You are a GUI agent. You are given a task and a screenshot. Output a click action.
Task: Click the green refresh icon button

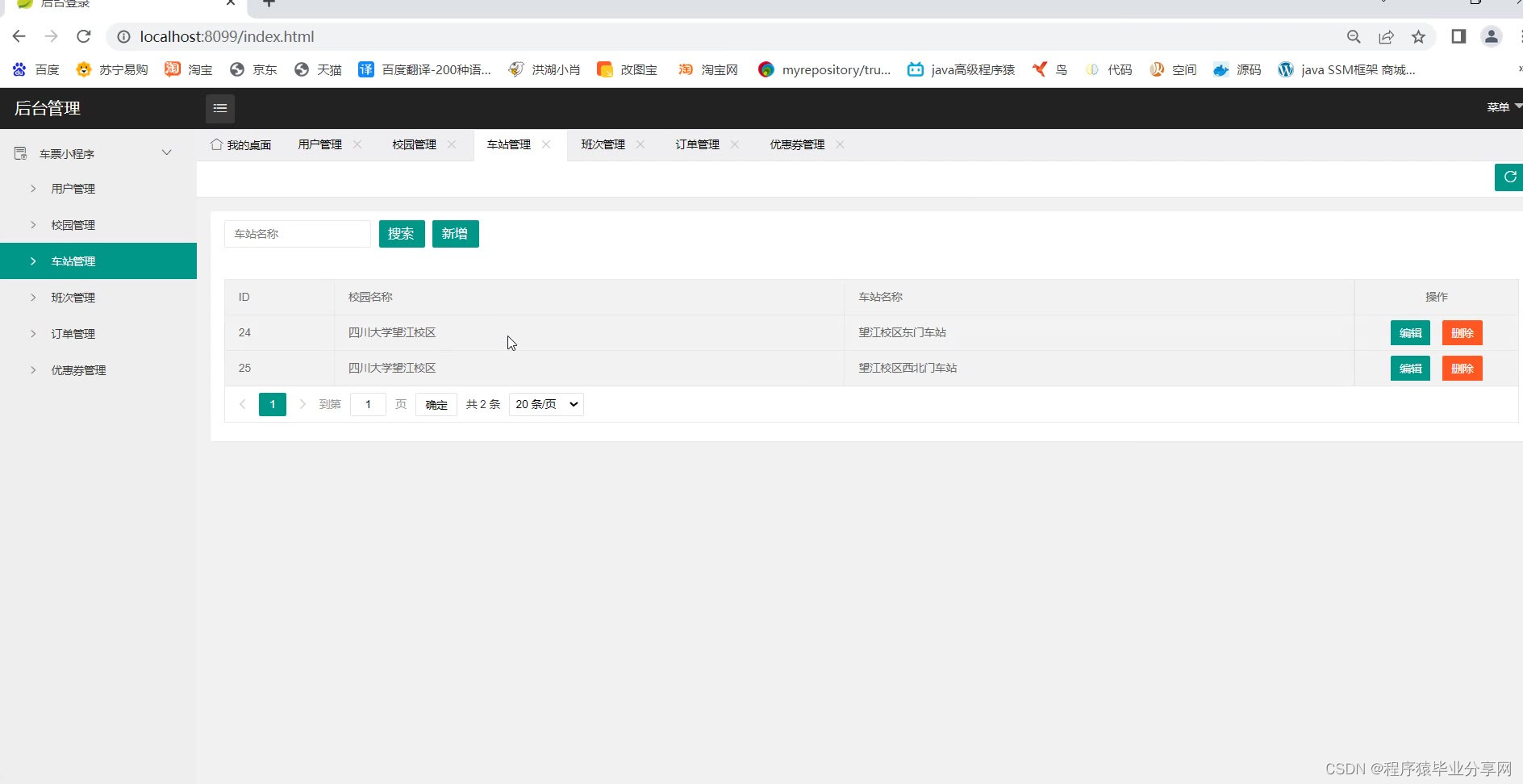coord(1509,177)
